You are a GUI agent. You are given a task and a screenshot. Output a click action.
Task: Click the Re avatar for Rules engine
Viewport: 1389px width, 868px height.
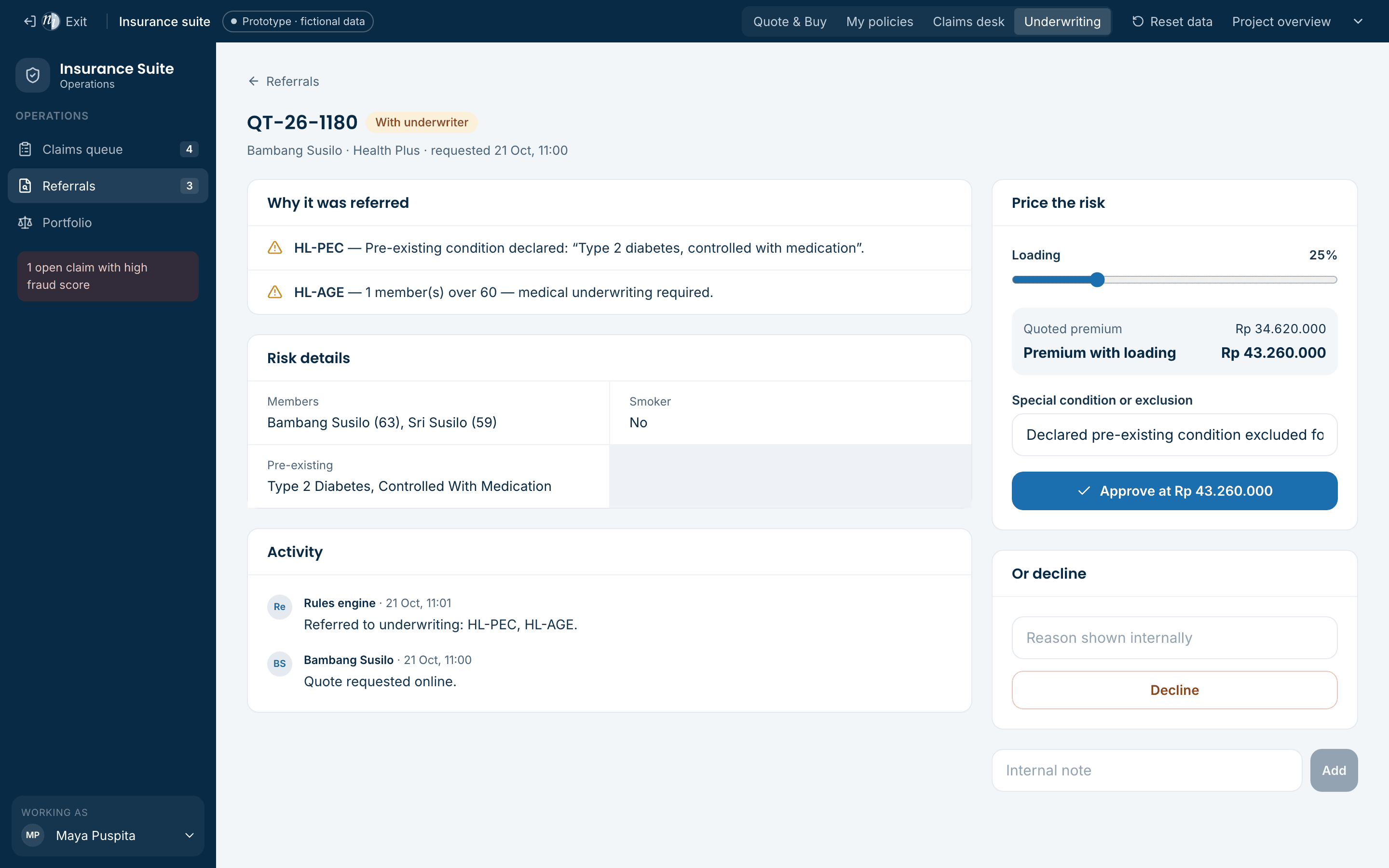280,607
